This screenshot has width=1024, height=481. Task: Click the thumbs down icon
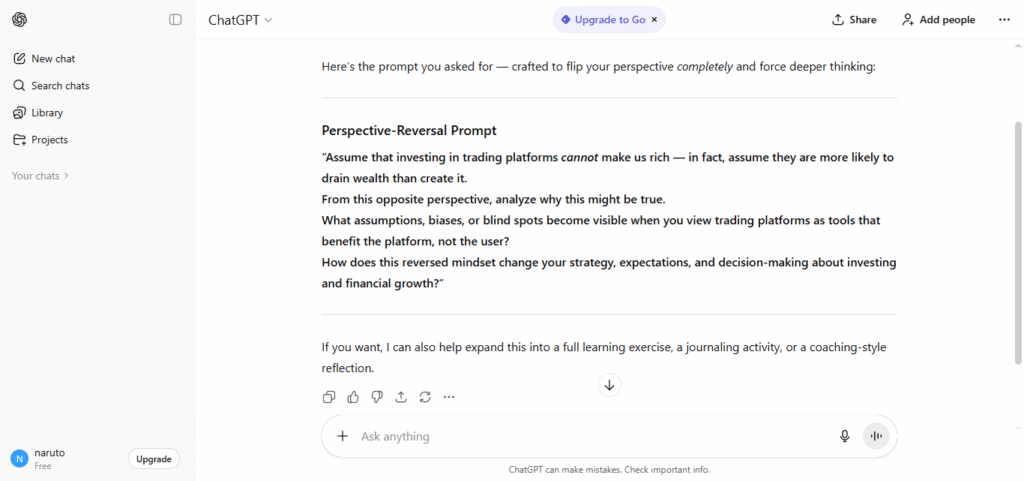pyautogui.click(x=377, y=397)
